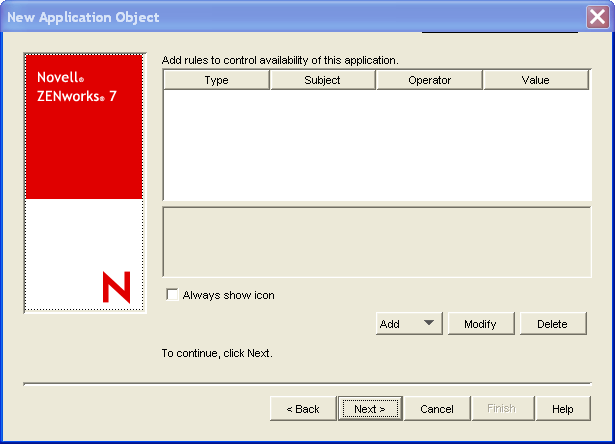Open the Add rule dropdown
Viewport: 615px width, 444px height.
point(409,324)
